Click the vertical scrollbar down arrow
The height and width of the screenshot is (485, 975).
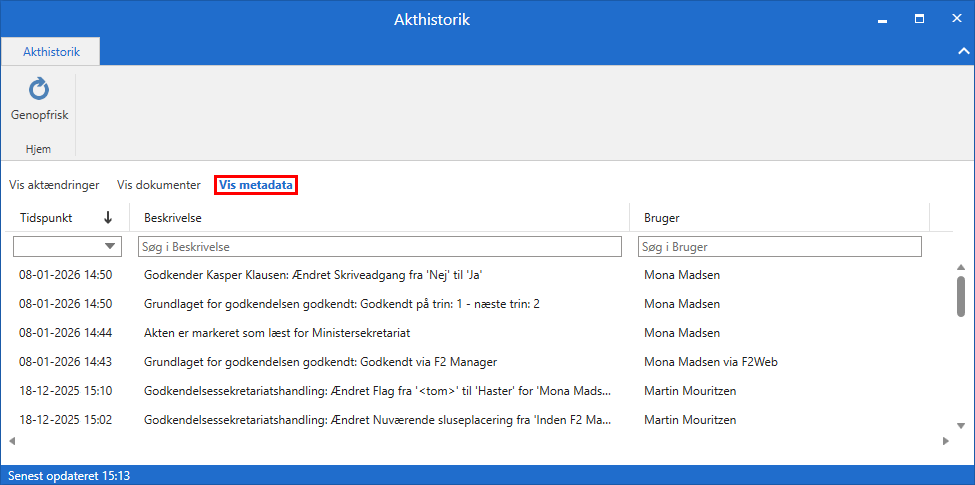pos(961,426)
